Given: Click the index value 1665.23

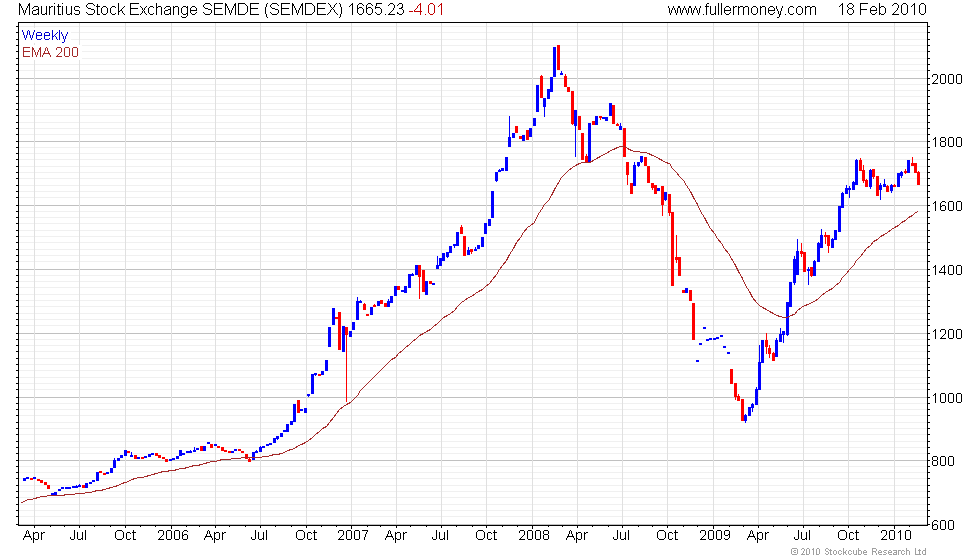Looking at the screenshot, I should pyautogui.click(x=376, y=9).
